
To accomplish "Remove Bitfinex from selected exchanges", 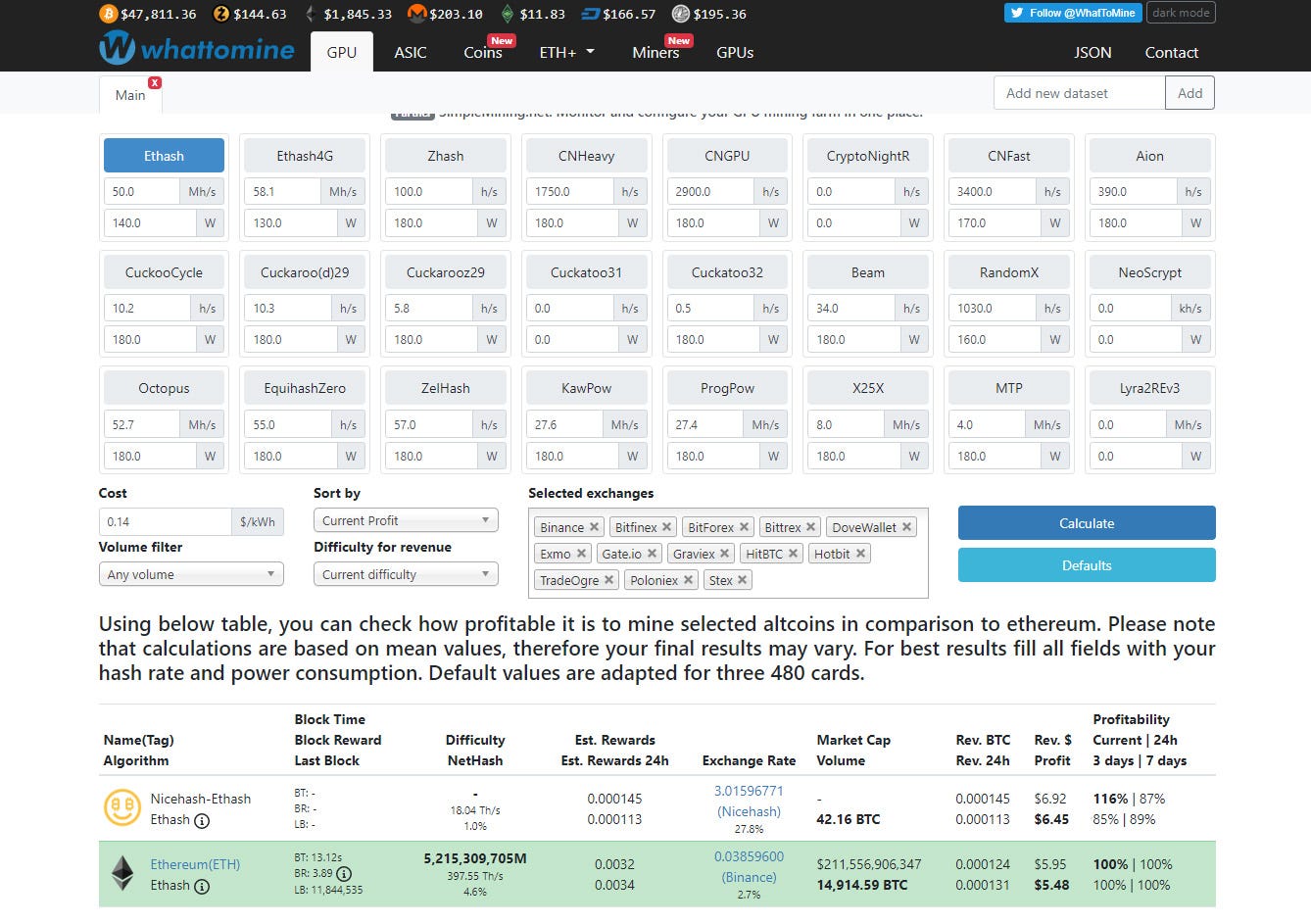I will (666, 526).
